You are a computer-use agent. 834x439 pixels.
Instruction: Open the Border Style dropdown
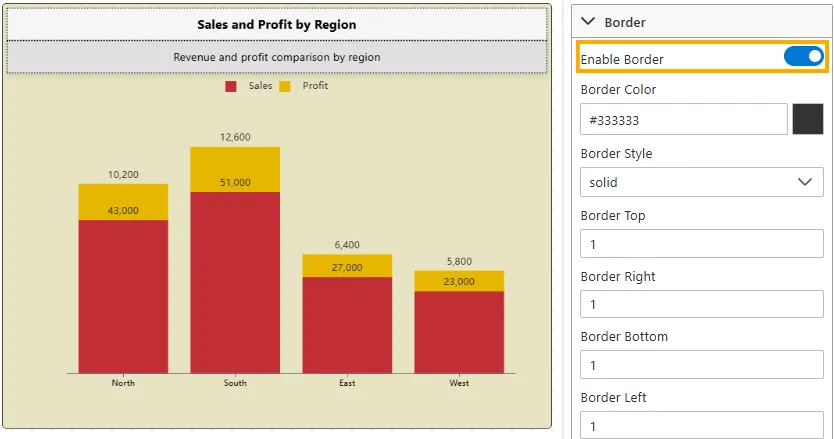pos(702,182)
